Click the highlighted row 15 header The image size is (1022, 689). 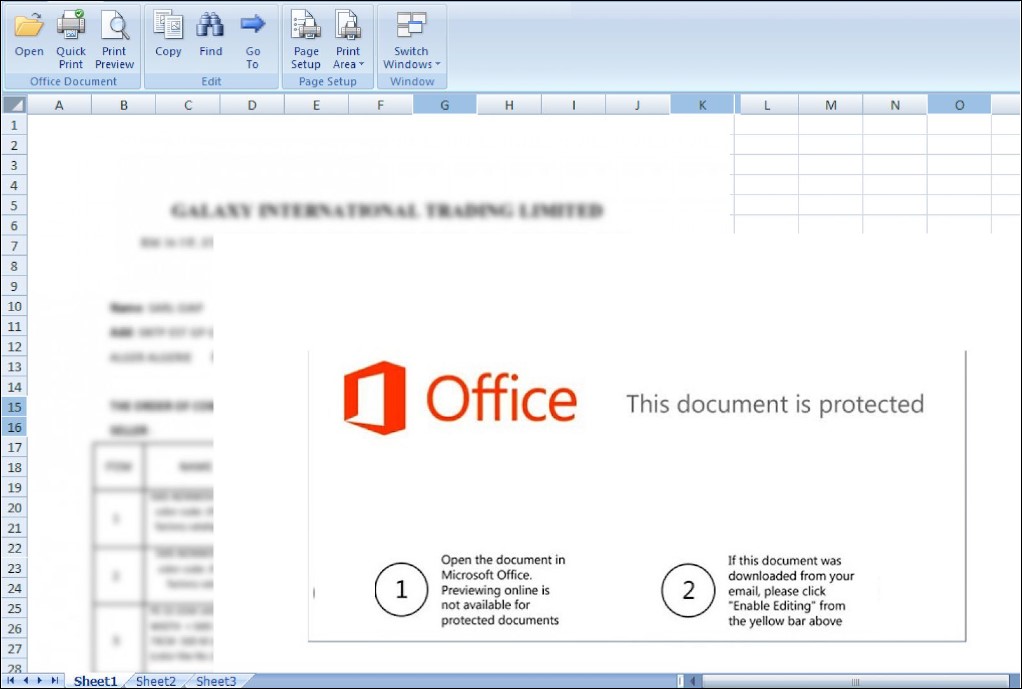14,407
